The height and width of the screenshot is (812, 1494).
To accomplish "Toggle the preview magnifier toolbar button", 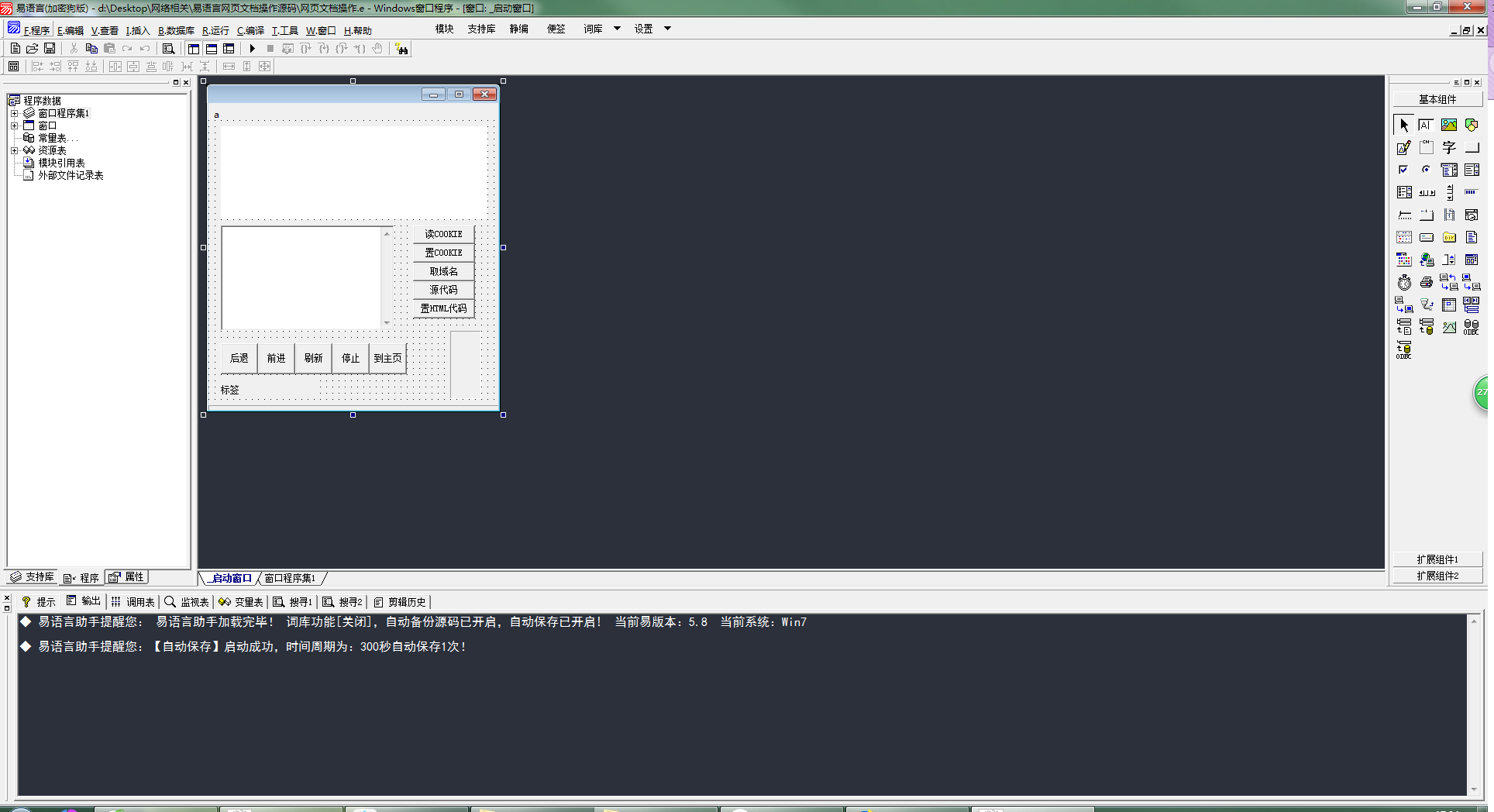I will pyautogui.click(x=168, y=49).
